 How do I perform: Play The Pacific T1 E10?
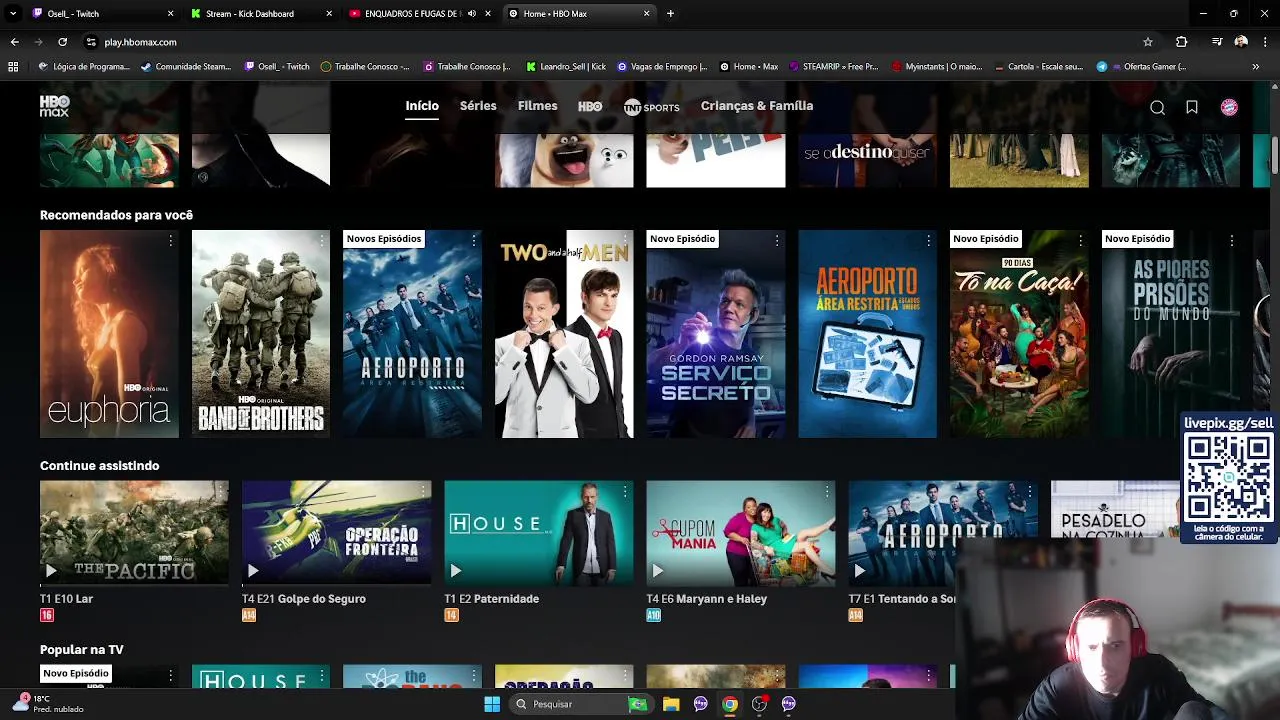pyautogui.click(x=51, y=571)
